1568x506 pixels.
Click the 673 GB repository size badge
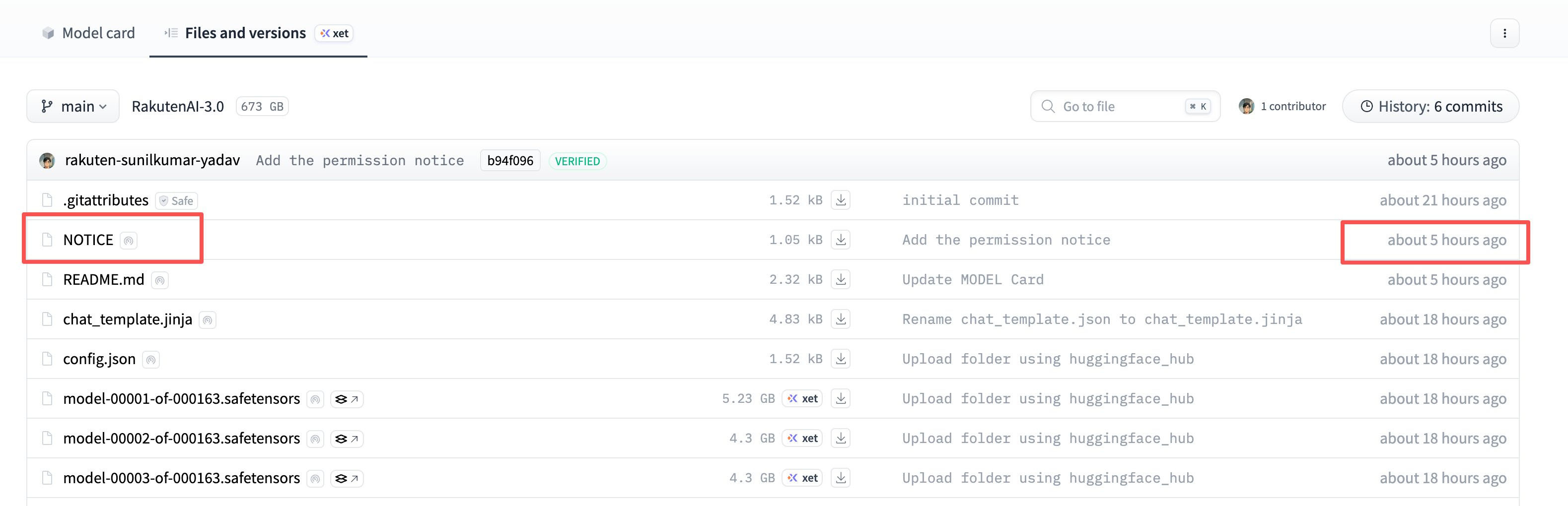coord(262,107)
